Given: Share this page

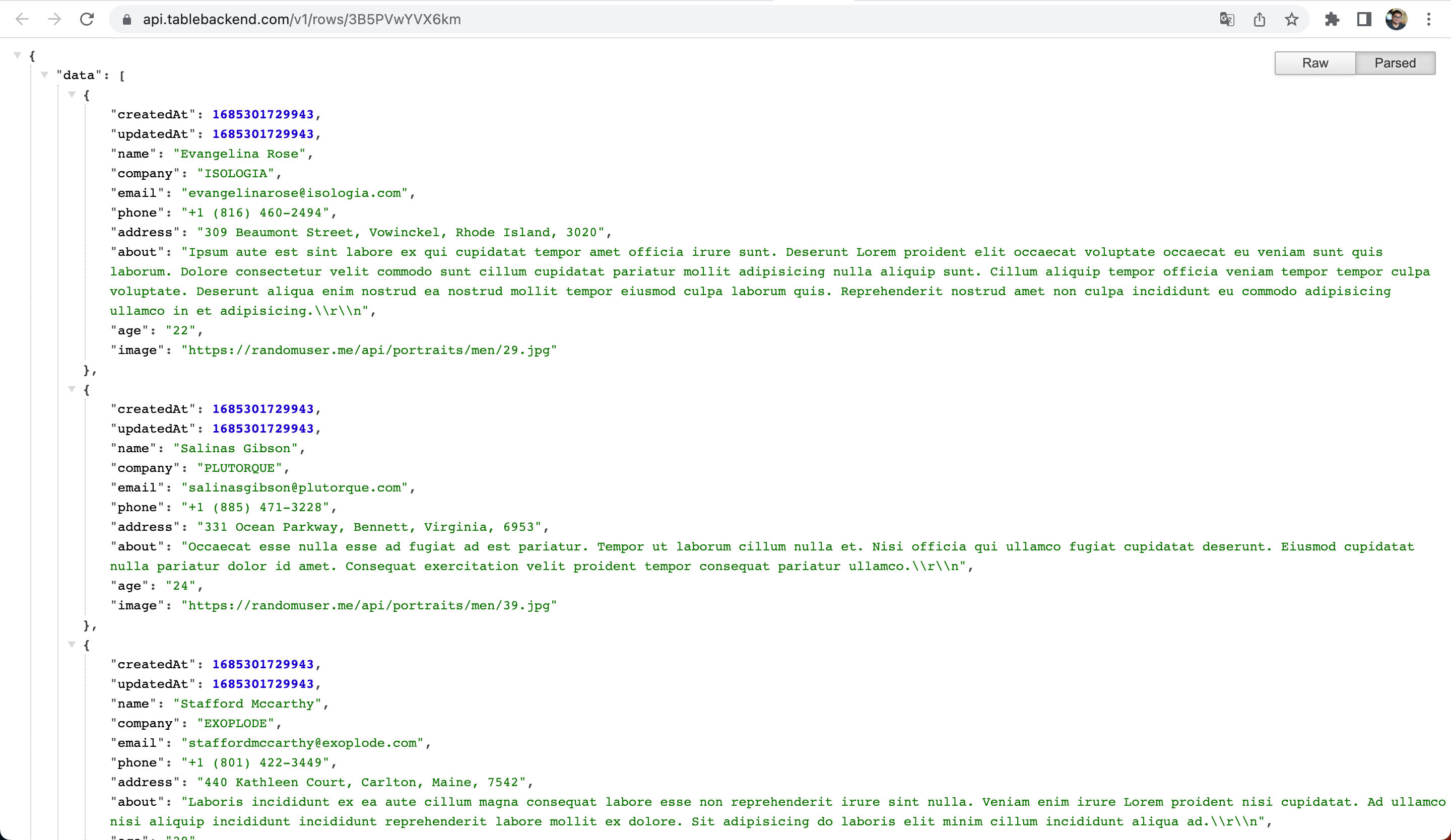Looking at the screenshot, I should tap(1259, 20).
